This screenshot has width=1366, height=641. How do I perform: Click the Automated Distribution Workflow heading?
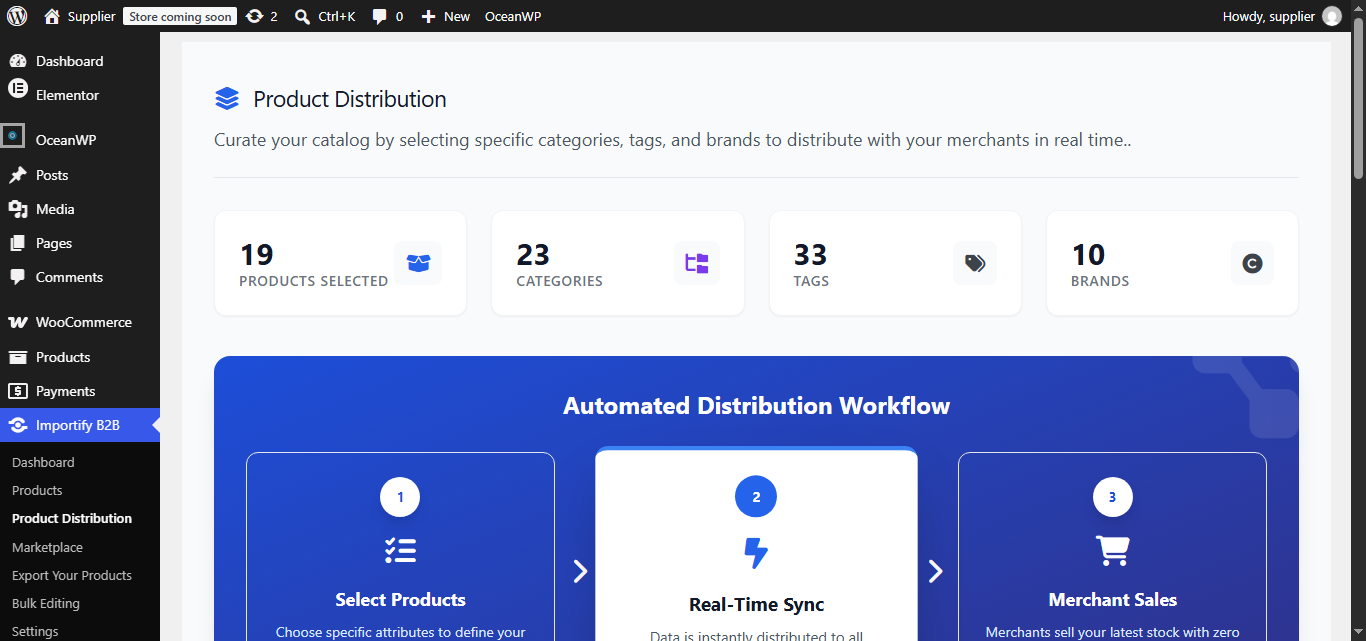[x=756, y=406]
